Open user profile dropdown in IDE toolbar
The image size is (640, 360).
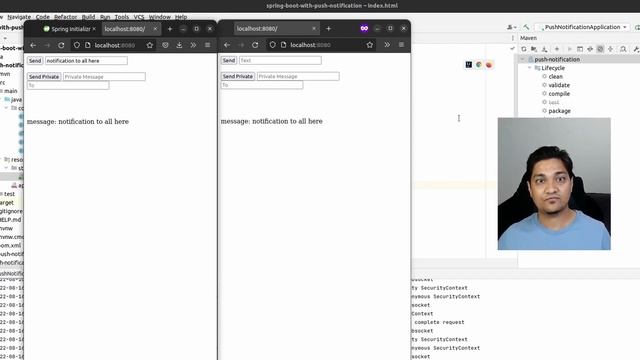click(510, 27)
